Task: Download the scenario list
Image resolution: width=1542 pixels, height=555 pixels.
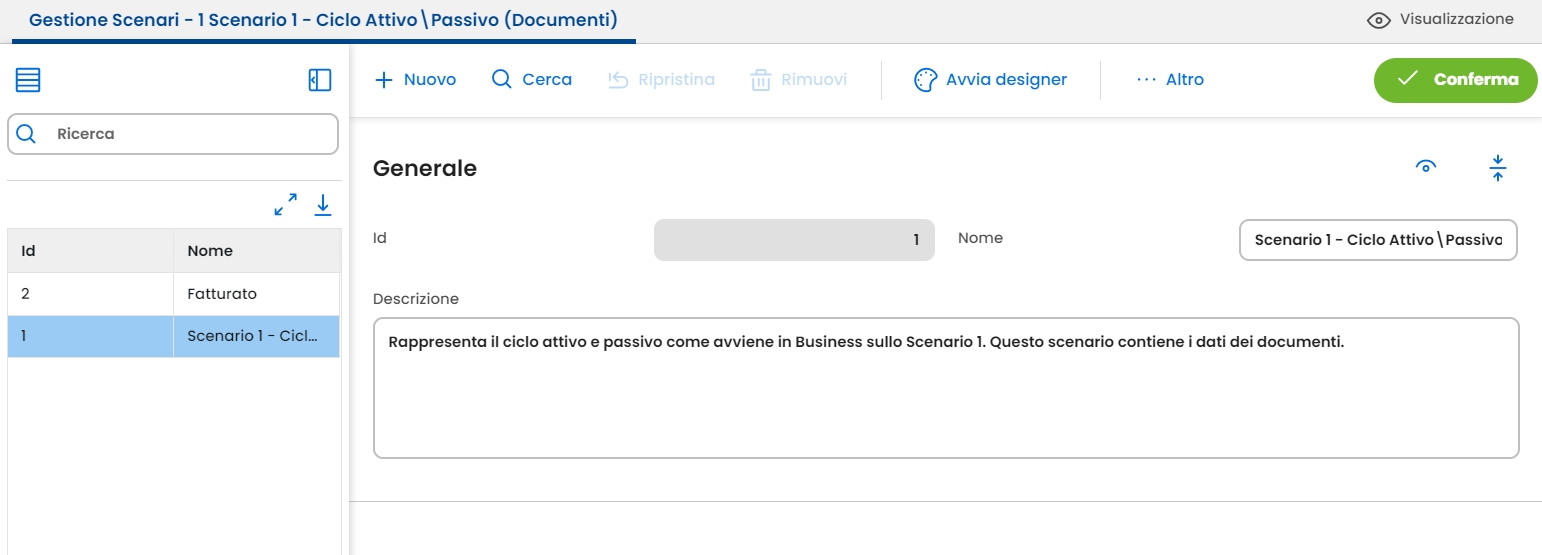Action: 322,205
